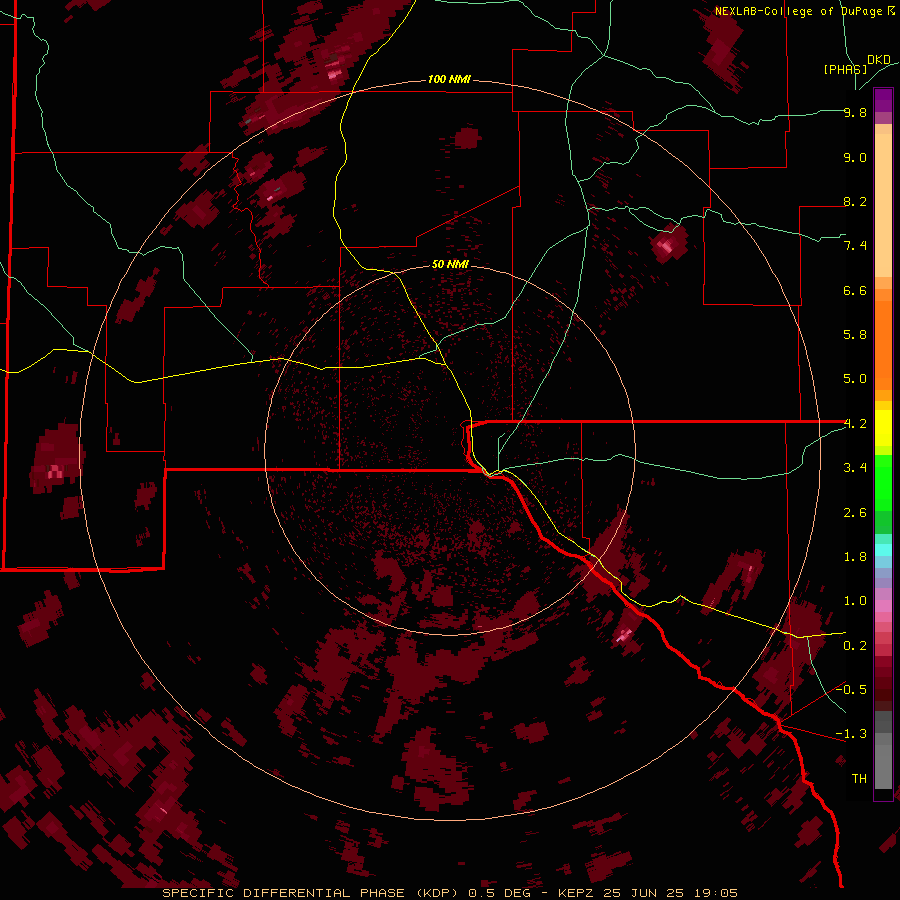
Task: Click the "50 NMI" range ring label
Action: point(450,264)
